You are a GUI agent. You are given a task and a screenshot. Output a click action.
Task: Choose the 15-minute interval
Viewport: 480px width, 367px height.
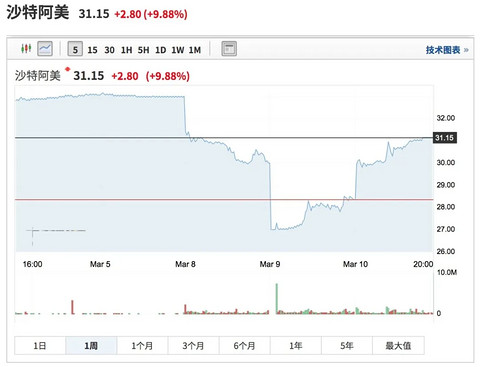coord(92,50)
